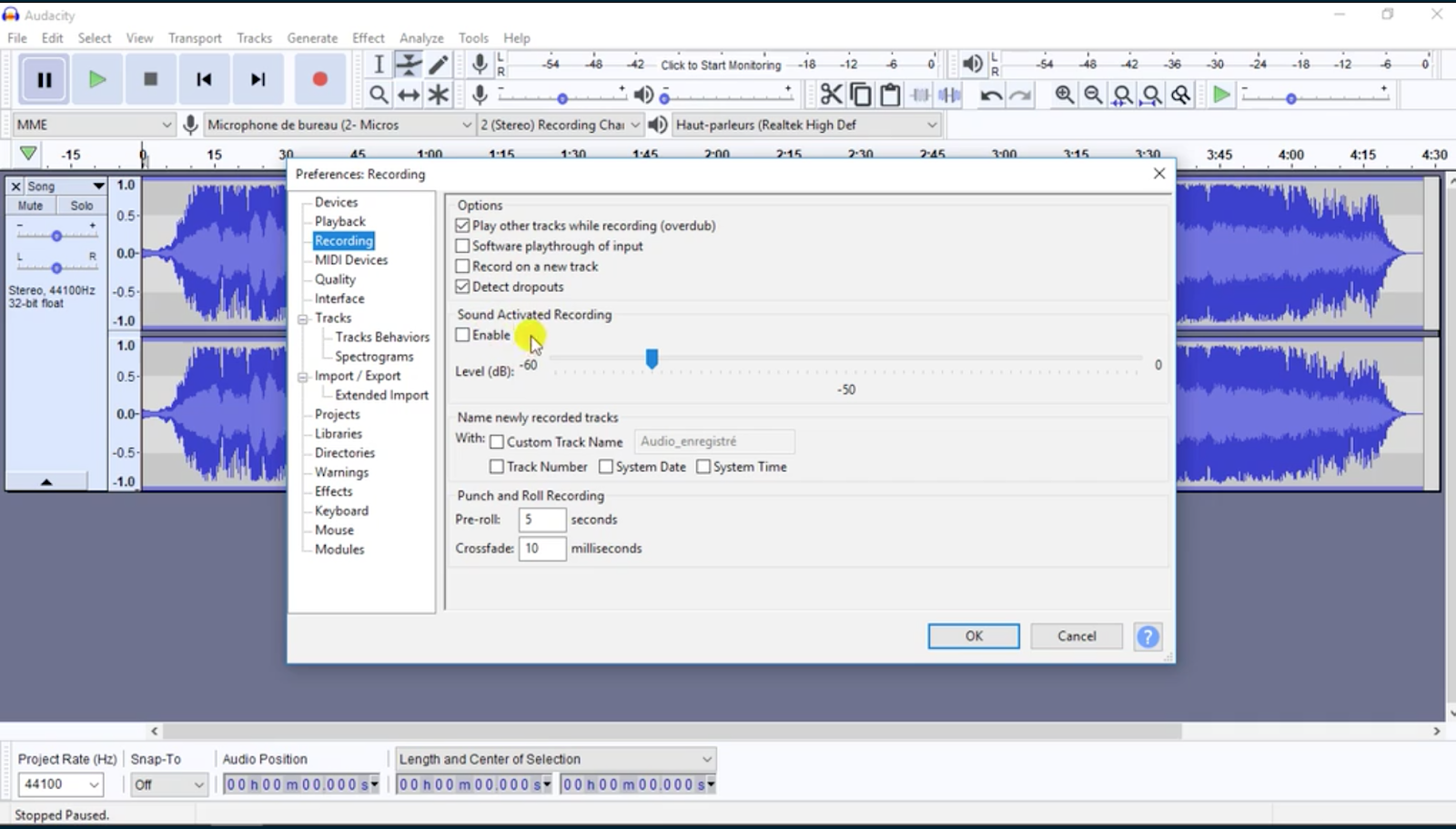Click Skip to End button

tap(258, 79)
